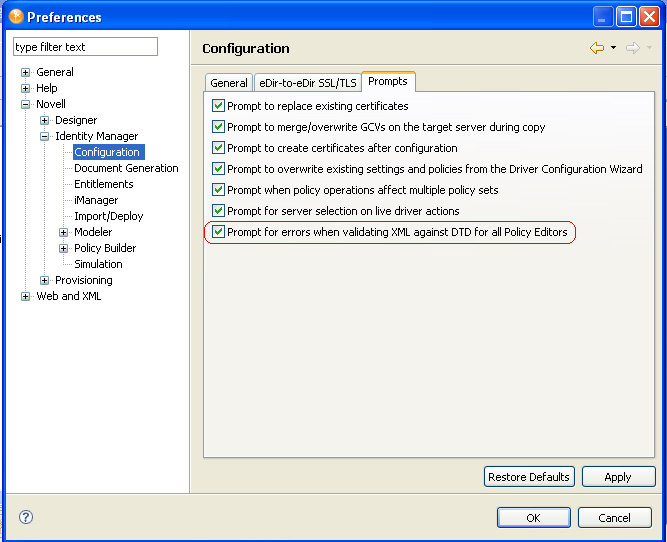
Task: Select Import/Deploy tree item
Action: pyautogui.click(x=108, y=216)
